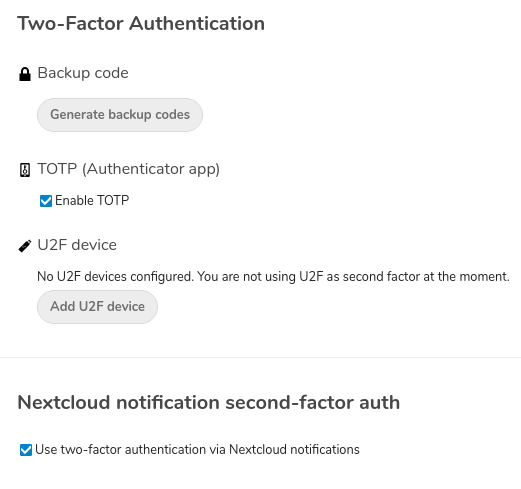Click the blue checkmark next to Enable TOTP
Screen dimensions: 521x489
click(46, 201)
